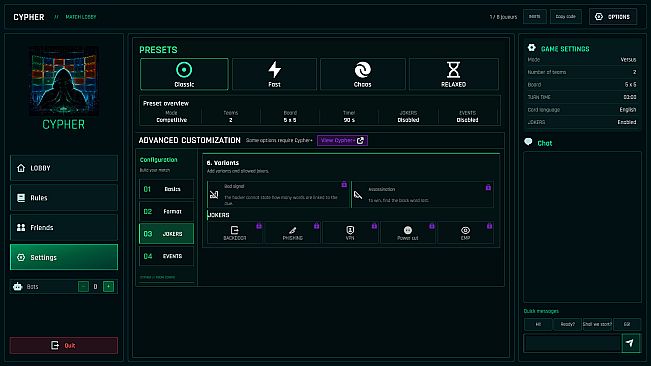The width and height of the screenshot is (651, 366).
Task: Select the Fast preset lightning icon
Action: pyautogui.click(x=274, y=70)
